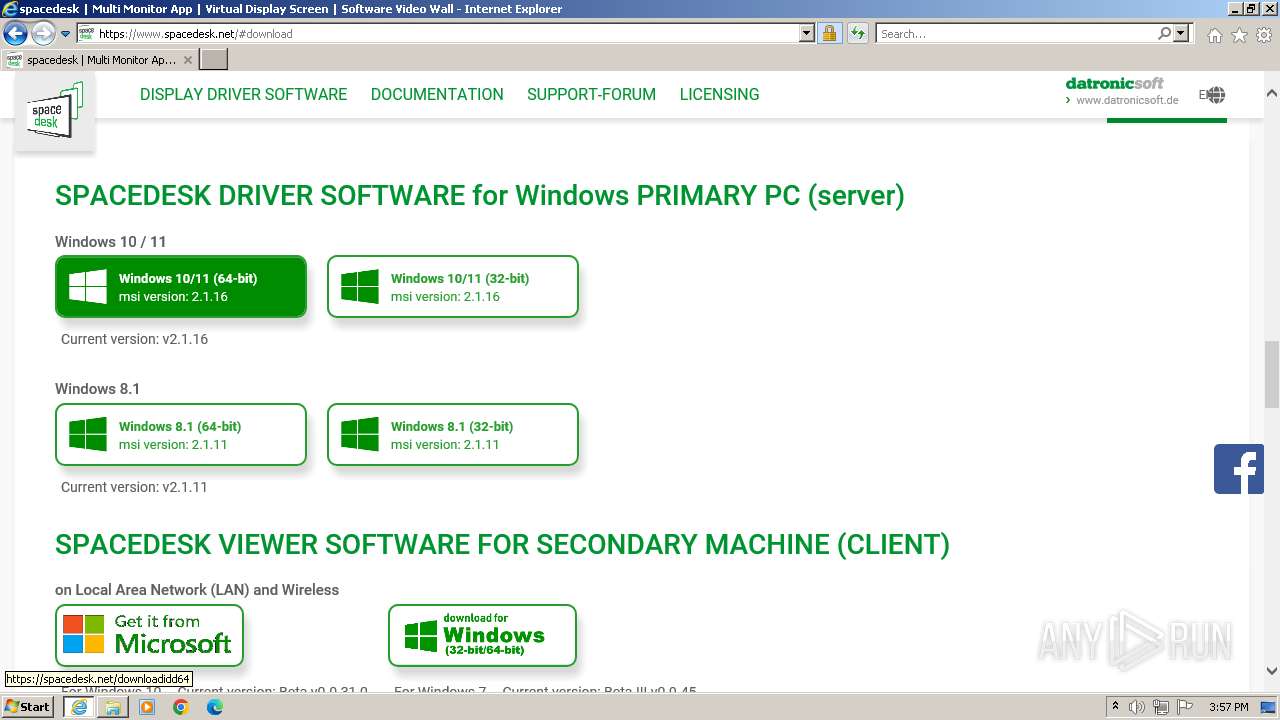Viewport: 1280px width, 720px height.
Task: Click the address bar URL field
Action: click(446, 33)
